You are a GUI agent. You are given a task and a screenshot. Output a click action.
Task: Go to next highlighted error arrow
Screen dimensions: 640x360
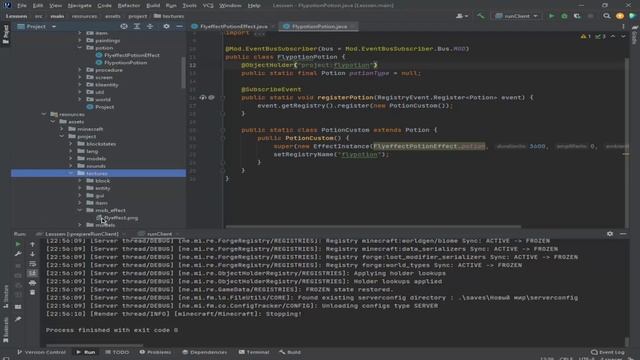[x=623, y=36]
